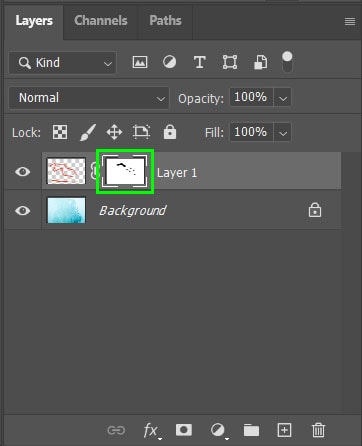The width and height of the screenshot is (362, 446).
Task: Filter for smart objects icon
Action: click(260, 62)
